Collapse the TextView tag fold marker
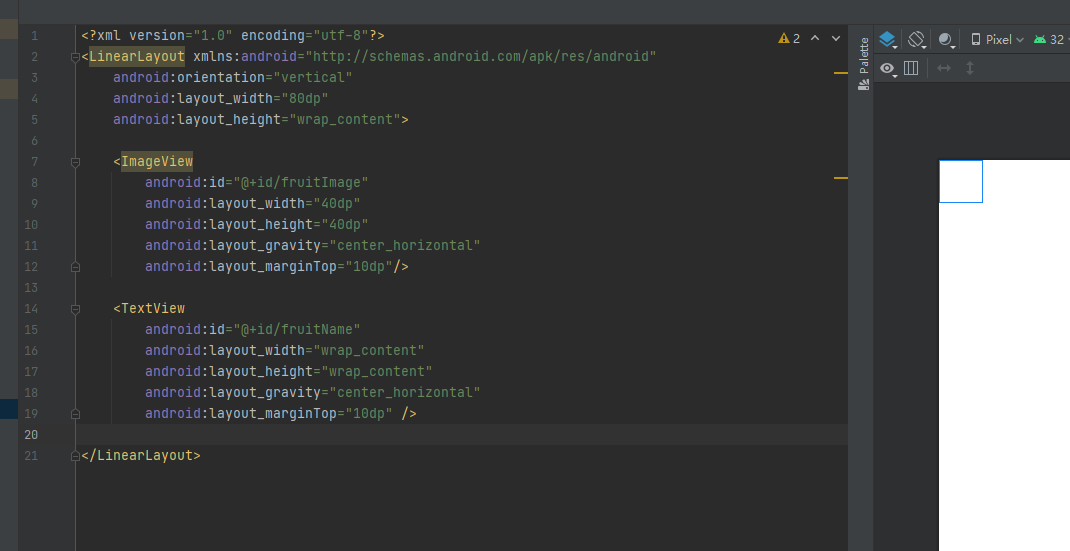The height and width of the screenshot is (551, 1070). coord(76,309)
